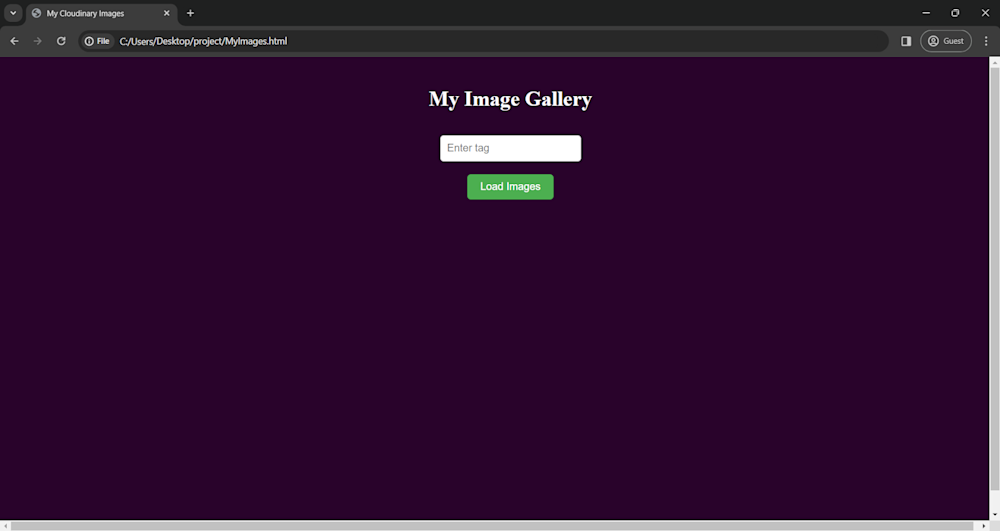Screen dimensions: 1000x531
Task: Click the globe favicon on the tab
Action: [x=36, y=13]
